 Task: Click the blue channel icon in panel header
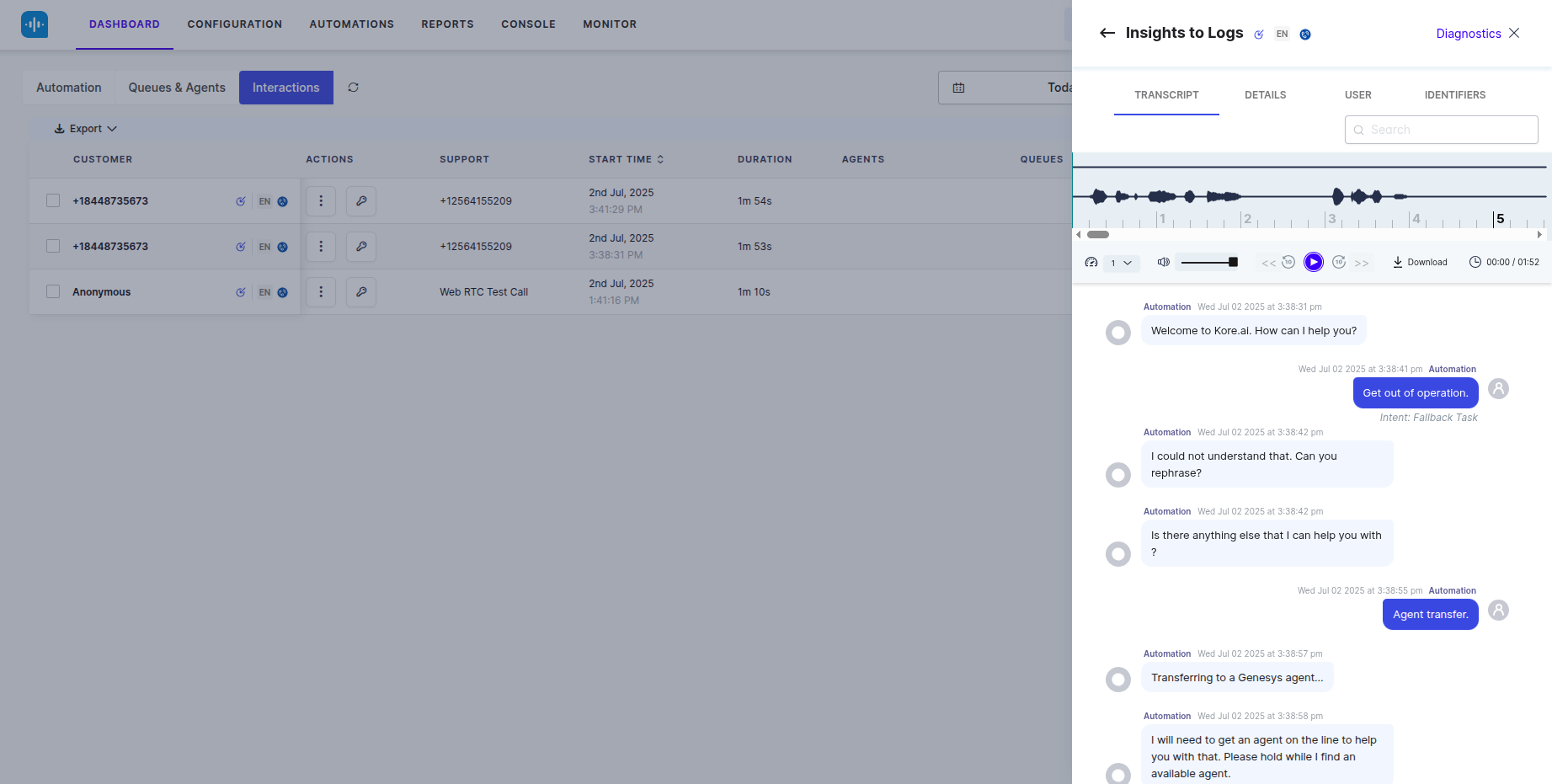click(1305, 35)
